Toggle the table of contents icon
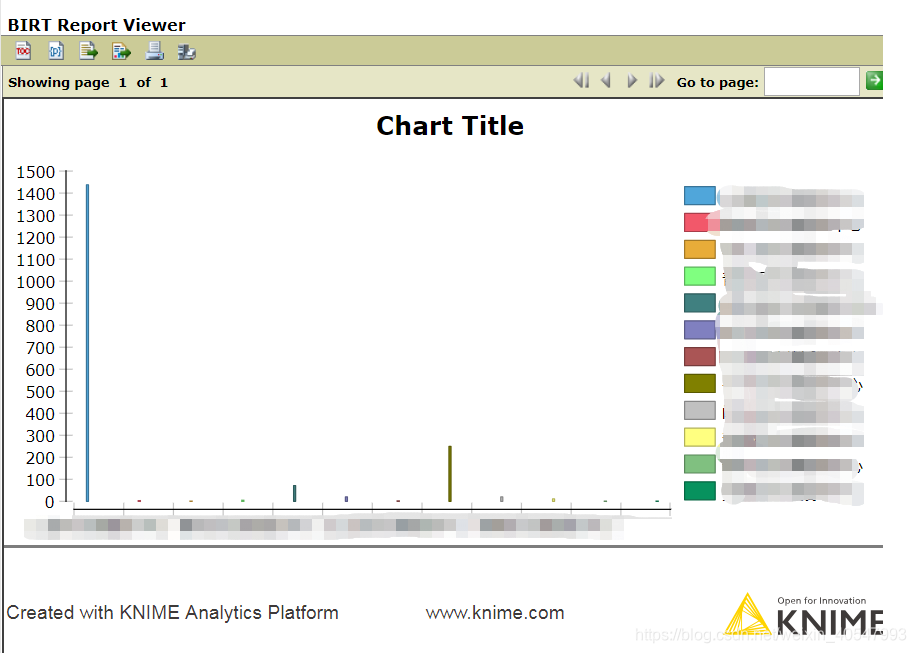This screenshot has width=916, height=653. (23, 51)
